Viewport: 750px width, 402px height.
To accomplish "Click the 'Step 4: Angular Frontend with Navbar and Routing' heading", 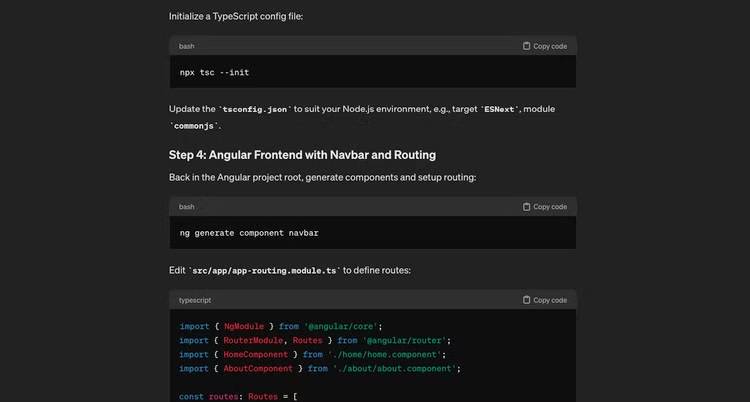I will [x=302, y=155].
